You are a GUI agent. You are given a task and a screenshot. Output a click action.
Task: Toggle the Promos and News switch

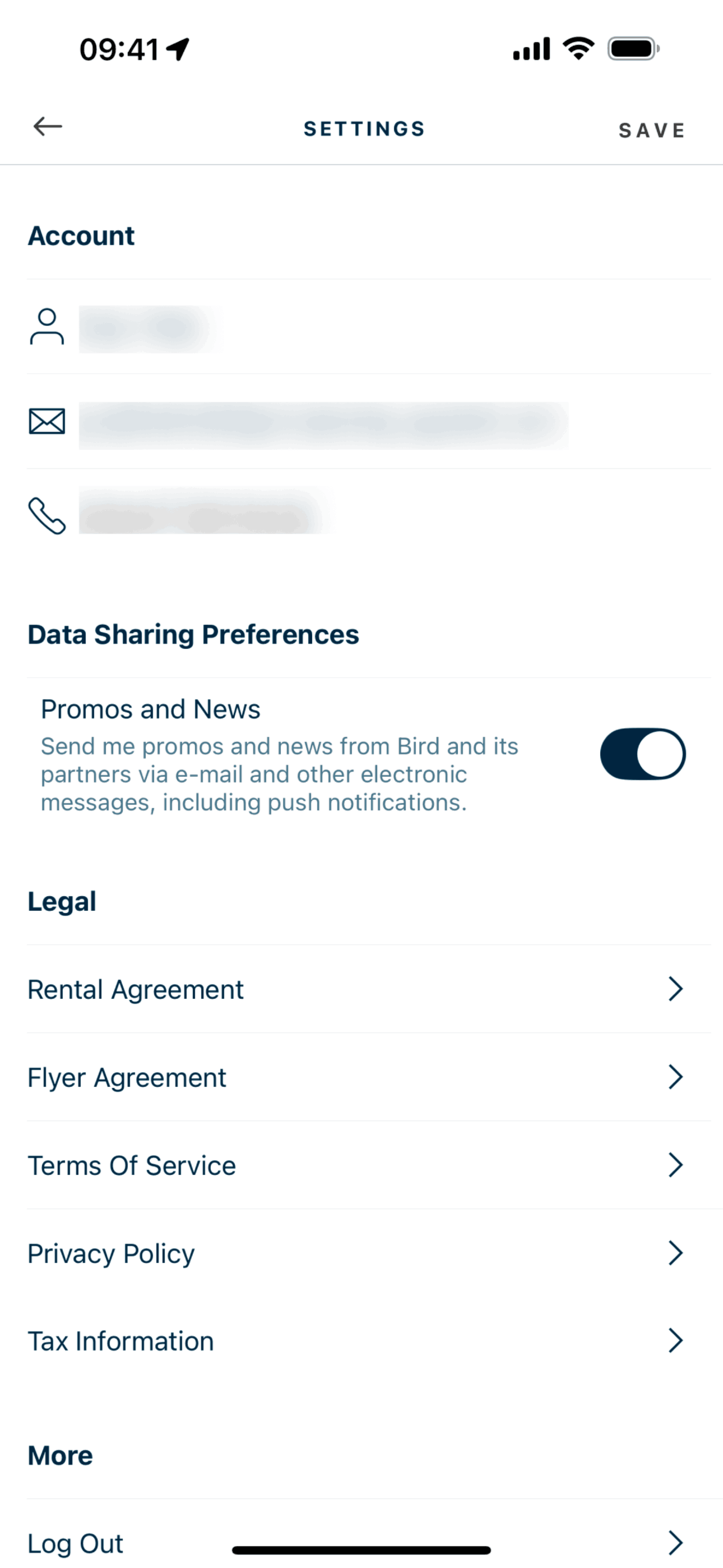click(x=643, y=754)
